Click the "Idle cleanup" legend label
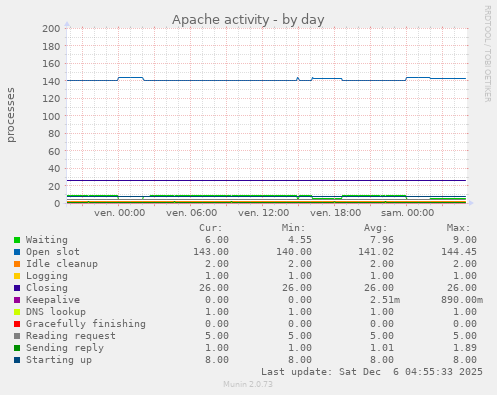Screen dimensions: 497x395 tap(62, 264)
